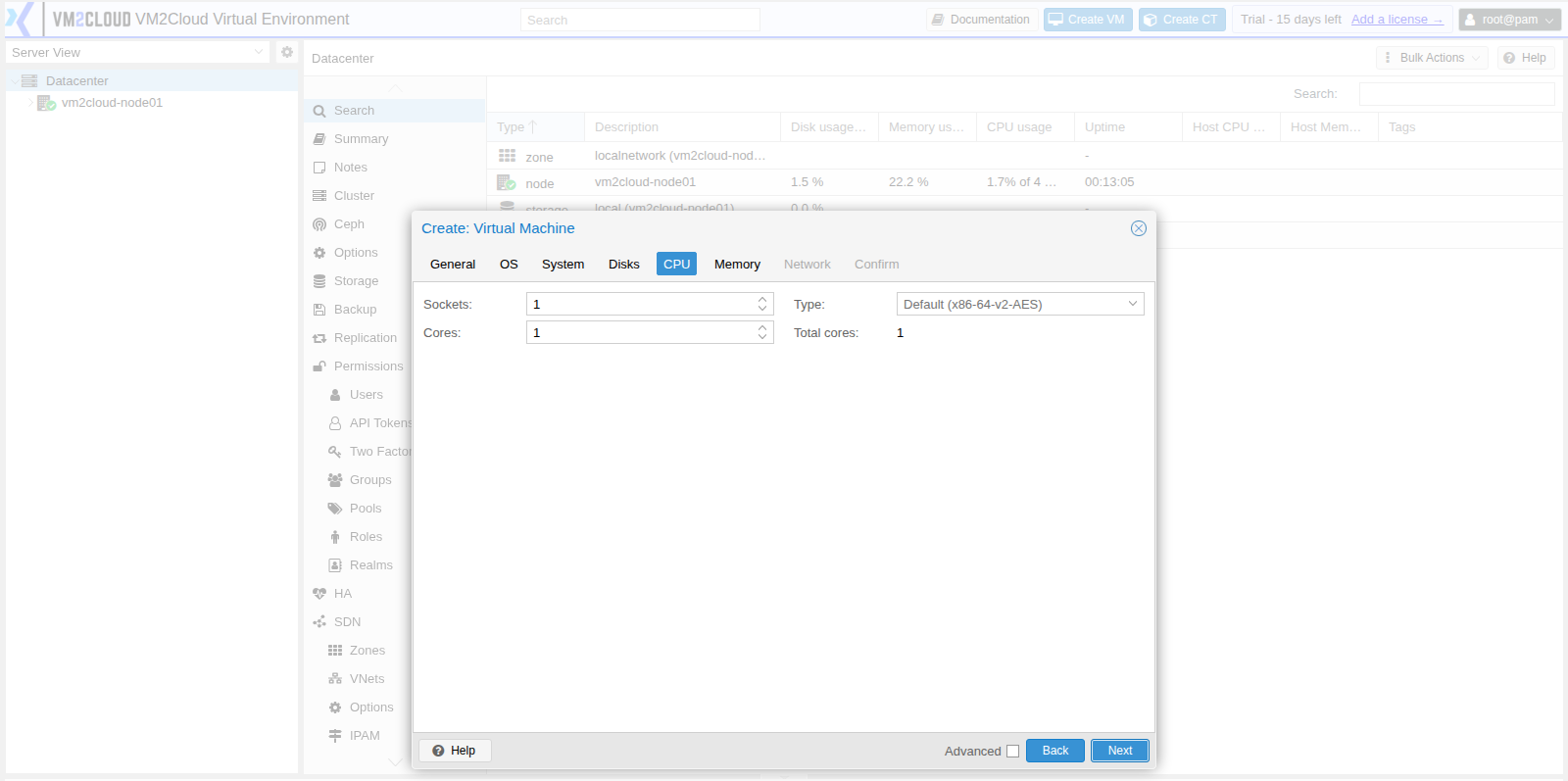1568x781 pixels.
Task: Open the Bulk Actions dropdown
Action: (x=1432, y=58)
